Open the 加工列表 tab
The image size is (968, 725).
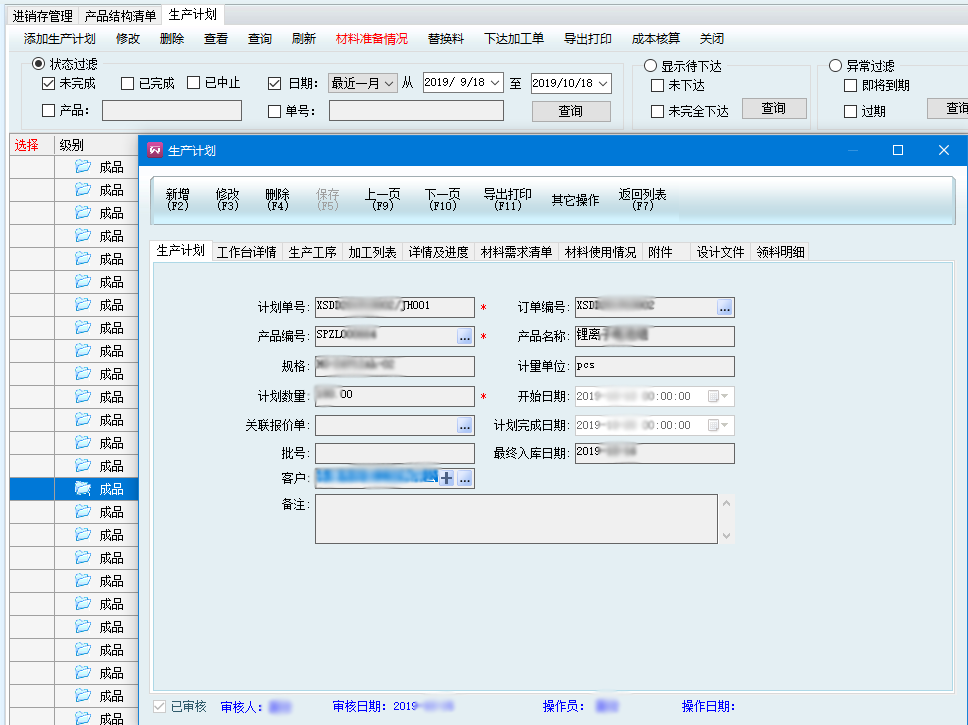tap(372, 252)
